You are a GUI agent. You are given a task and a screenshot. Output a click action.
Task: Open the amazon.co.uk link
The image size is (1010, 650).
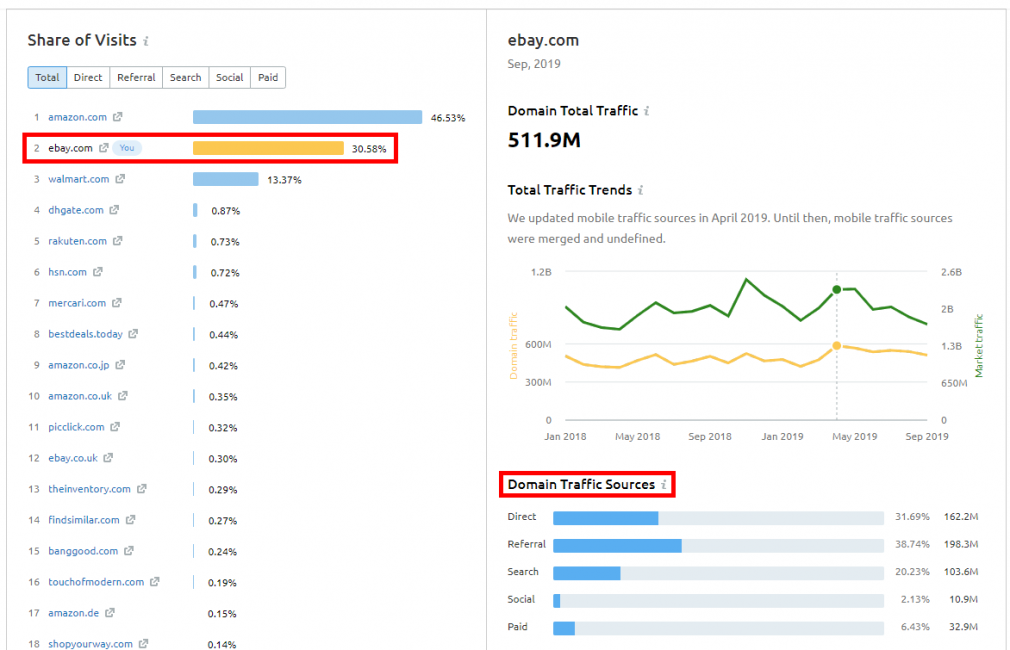click(80, 396)
